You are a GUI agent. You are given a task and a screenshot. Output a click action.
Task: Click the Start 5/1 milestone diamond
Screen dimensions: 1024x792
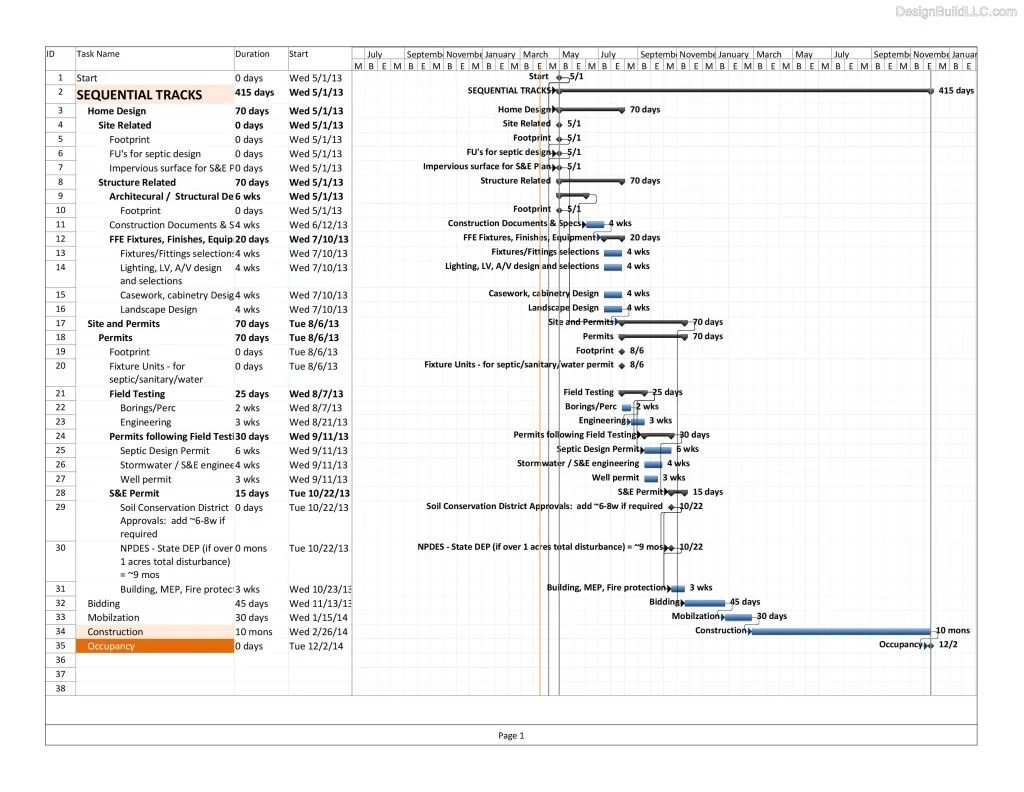559,77
